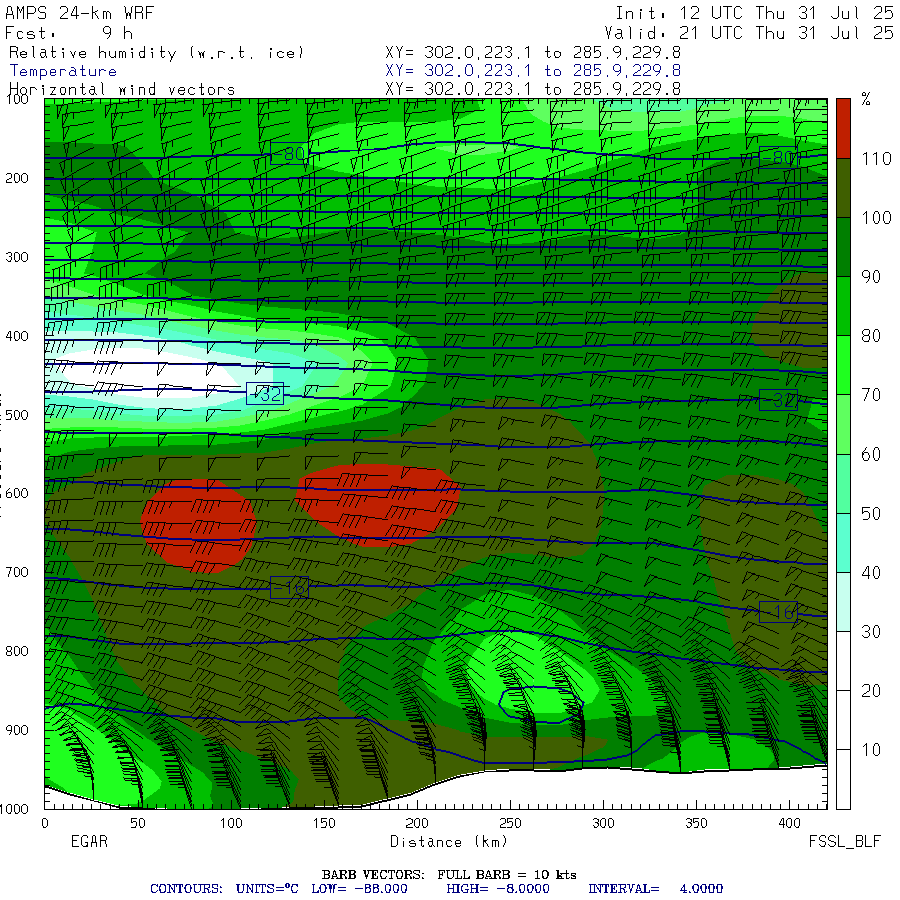Click the "EGAR" endpoint label
The width and height of the screenshot is (900, 900).
point(89,841)
